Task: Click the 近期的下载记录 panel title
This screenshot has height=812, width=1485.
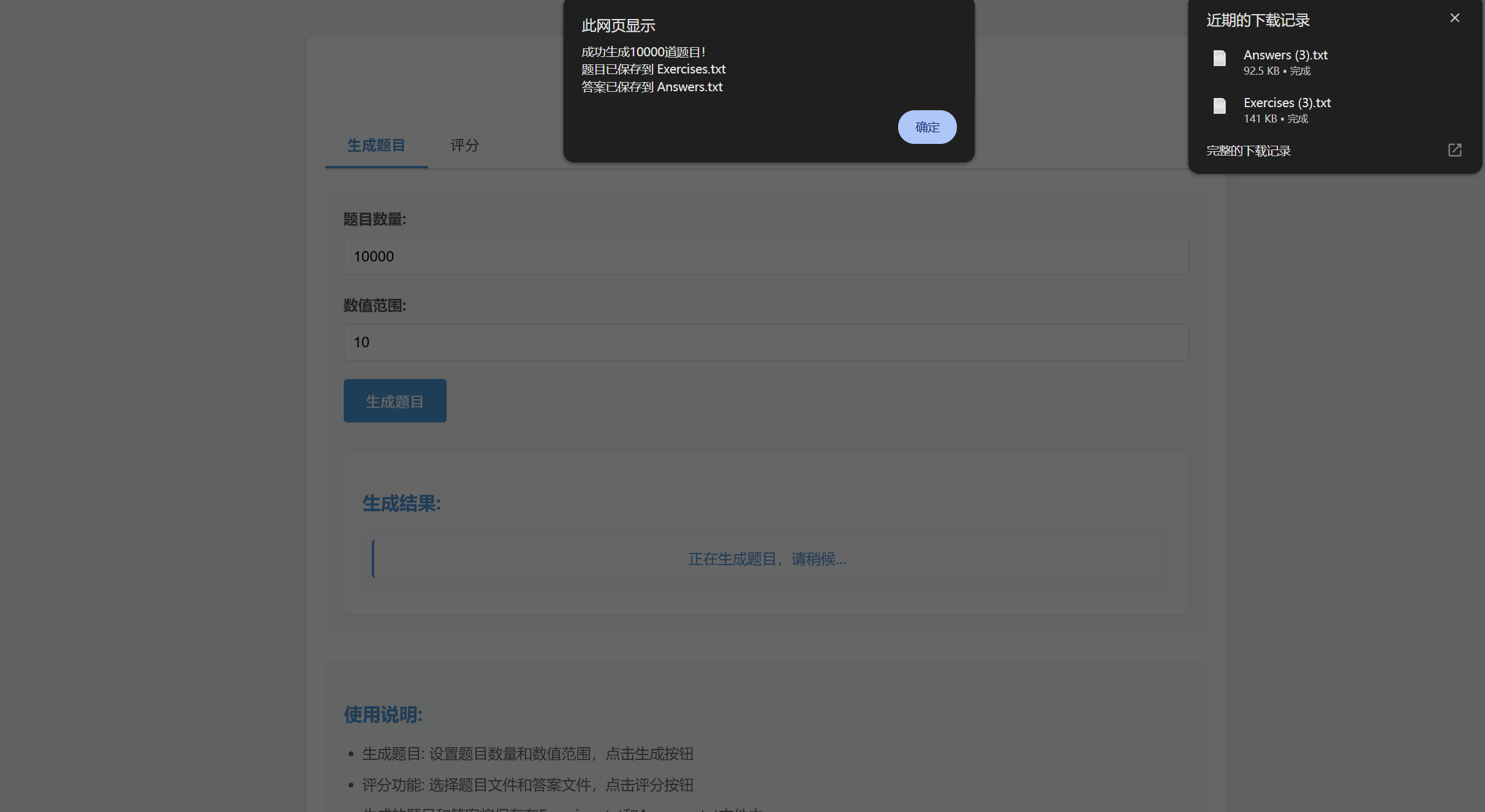Action: pos(1257,19)
